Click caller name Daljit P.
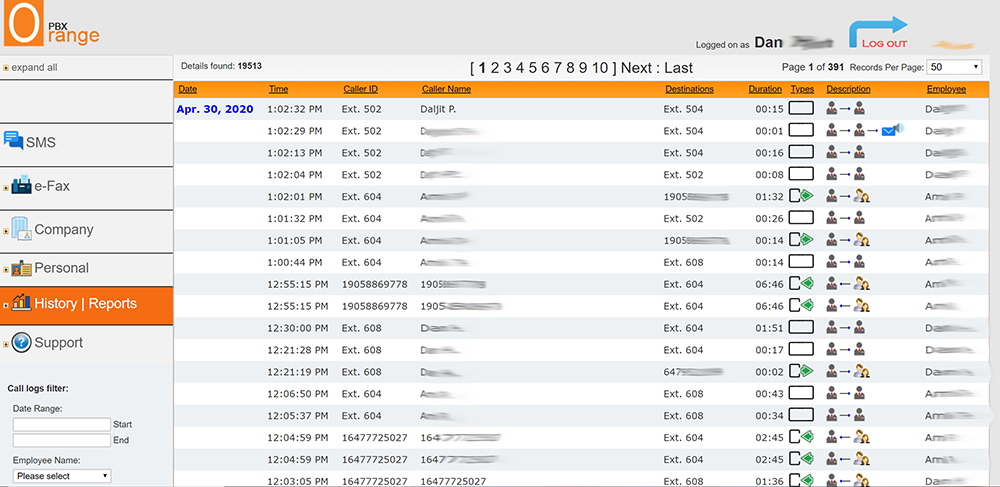The width and height of the screenshot is (1000, 487). pos(438,109)
